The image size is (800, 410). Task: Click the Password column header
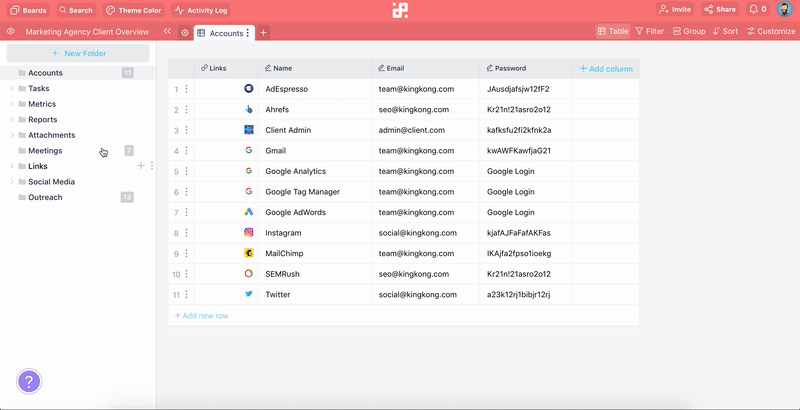pos(526,68)
